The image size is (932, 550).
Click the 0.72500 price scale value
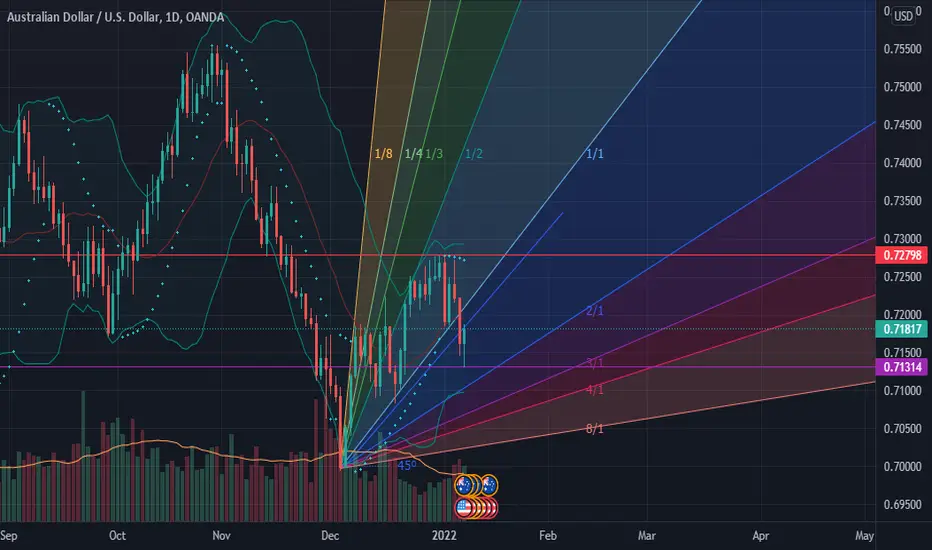click(902, 277)
